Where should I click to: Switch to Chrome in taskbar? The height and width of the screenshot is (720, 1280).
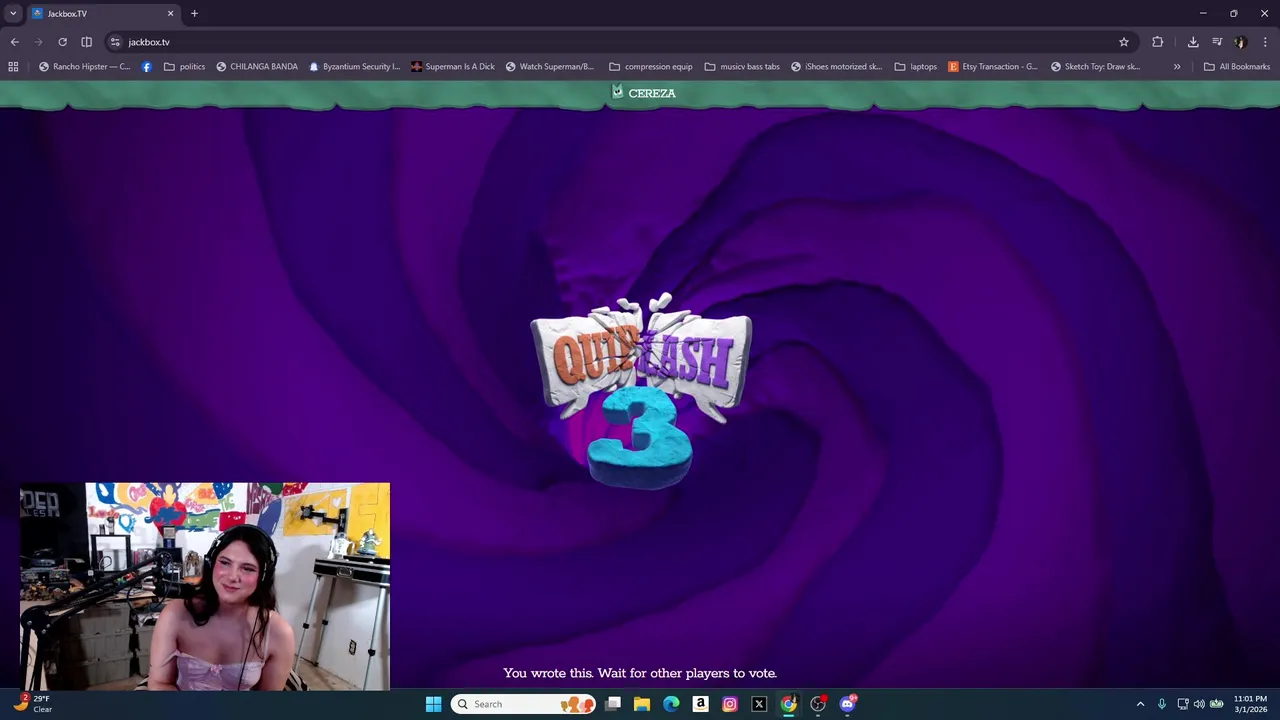point(789,704)
